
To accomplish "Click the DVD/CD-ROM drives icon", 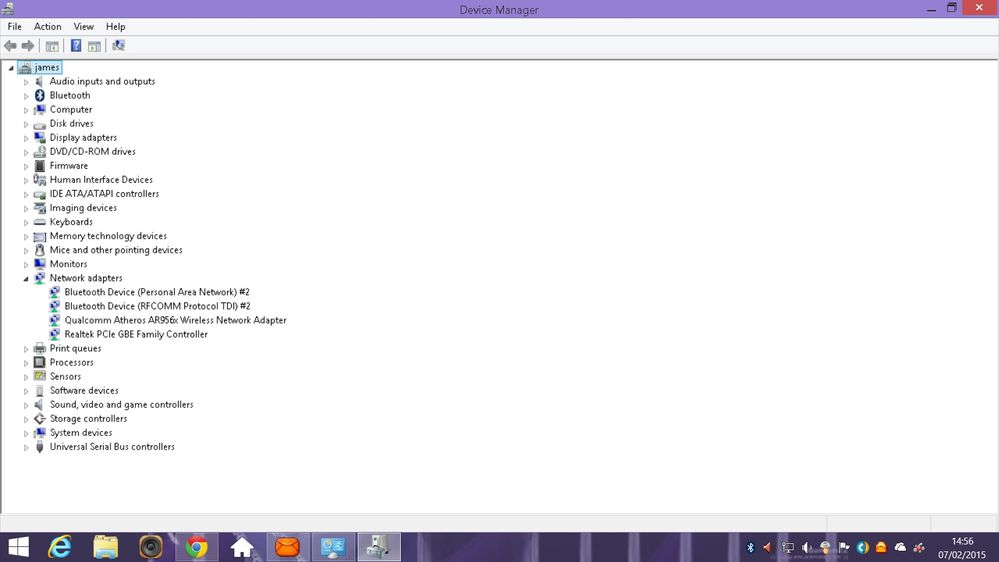I will 40,152.
